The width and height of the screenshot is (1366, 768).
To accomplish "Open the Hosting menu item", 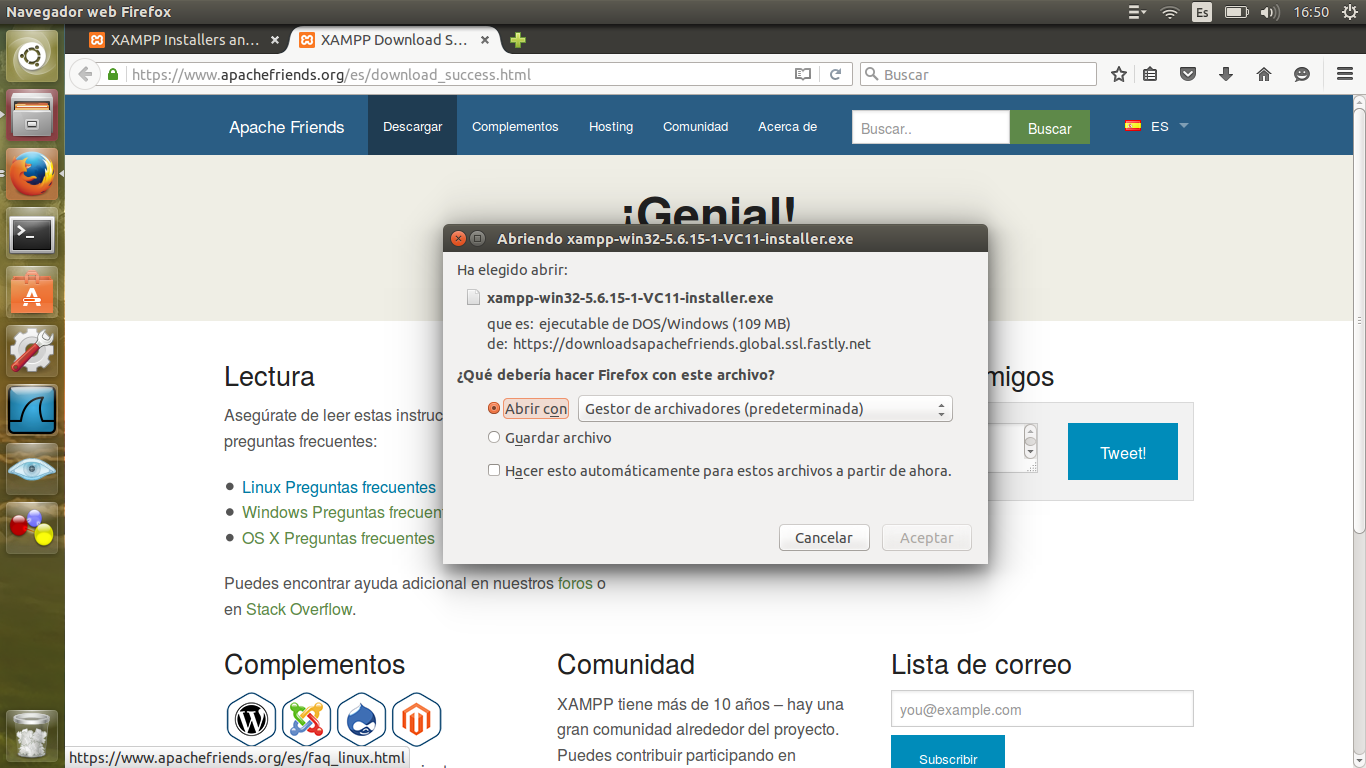I will (611, 126).
